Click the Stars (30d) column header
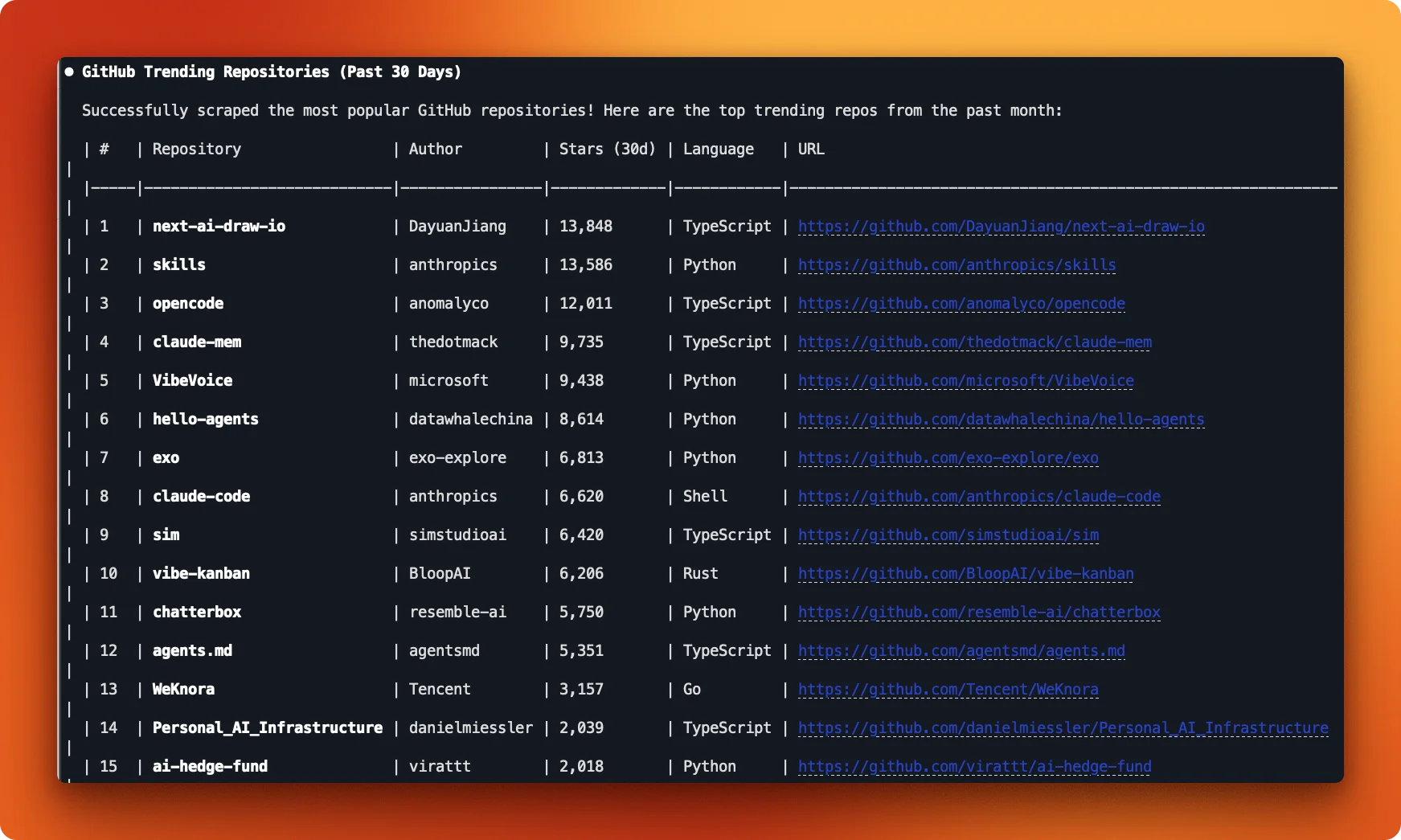Screen dimensions: 1401x840 tap(607, 149)
